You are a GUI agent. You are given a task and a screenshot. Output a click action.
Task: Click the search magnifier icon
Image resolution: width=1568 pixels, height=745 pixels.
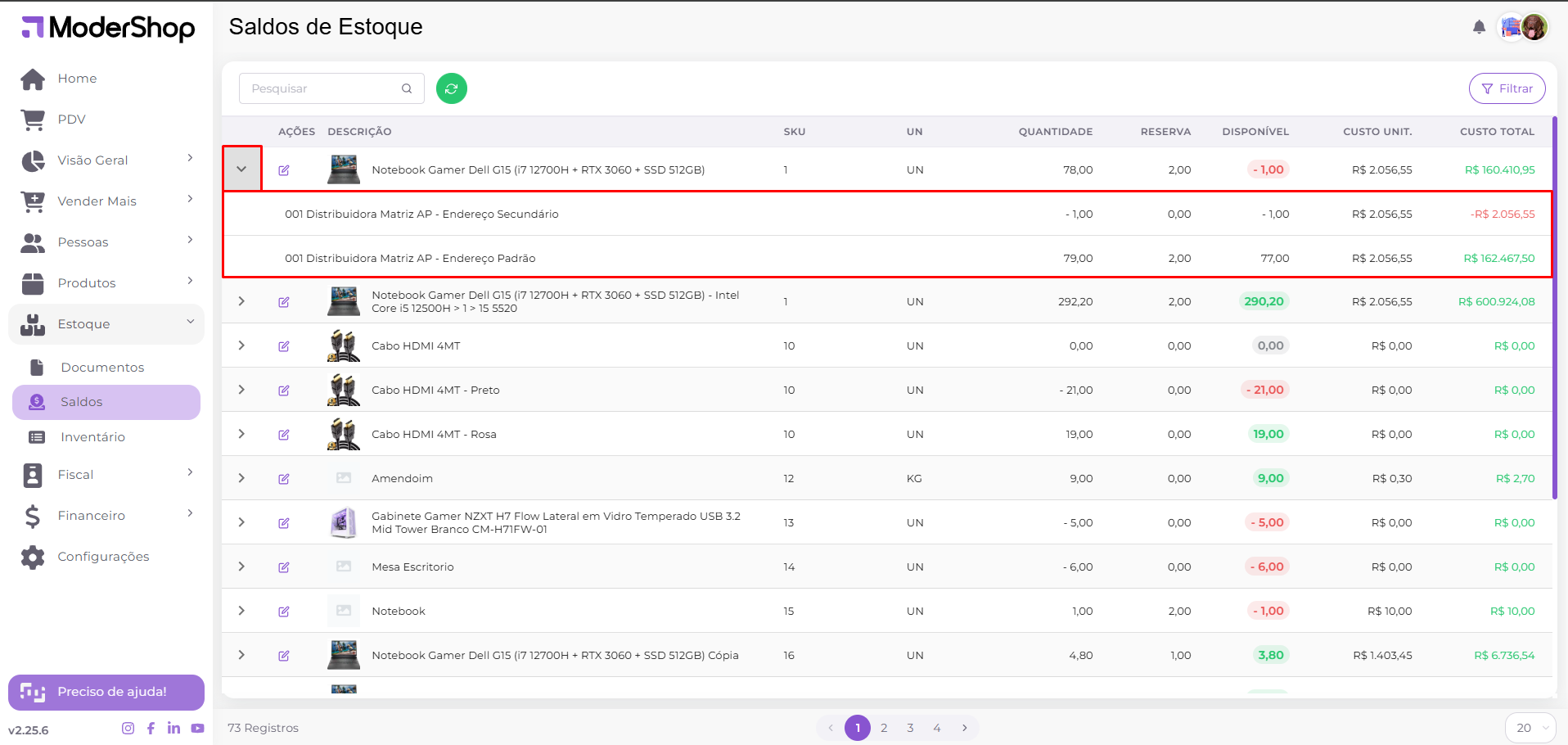[x=407, y=88]
